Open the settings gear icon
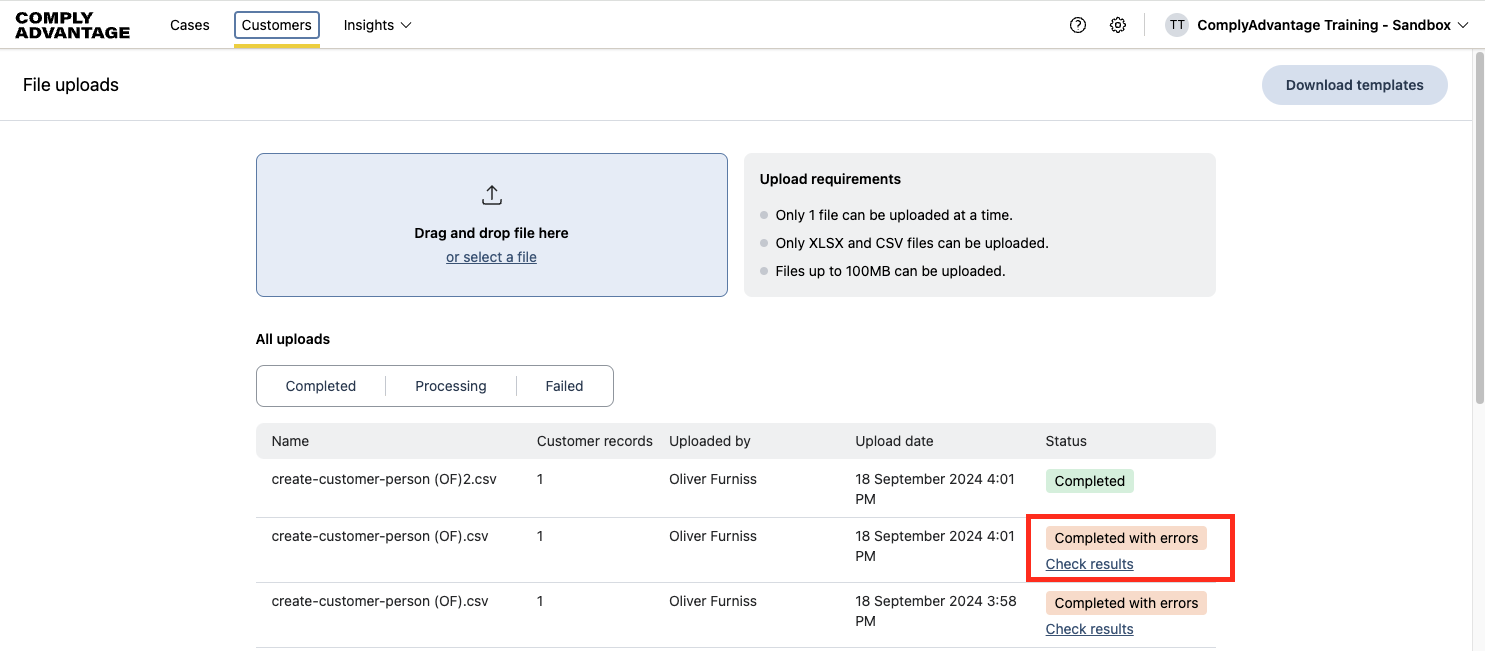 click(x=1117, y=24)
